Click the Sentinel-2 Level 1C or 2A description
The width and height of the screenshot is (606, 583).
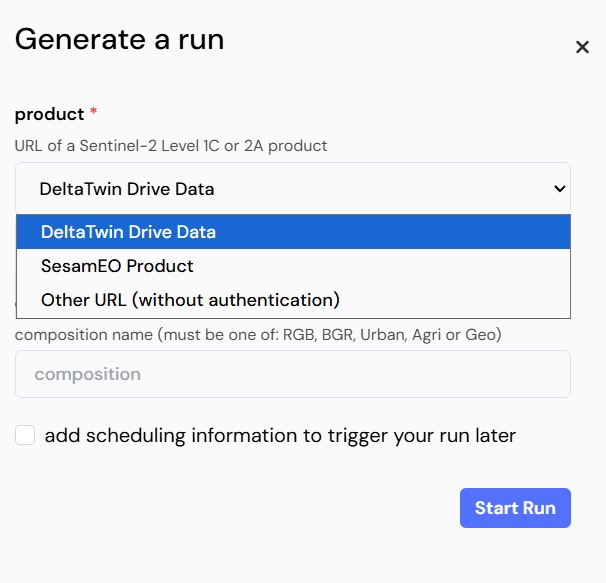click(171, 146)
